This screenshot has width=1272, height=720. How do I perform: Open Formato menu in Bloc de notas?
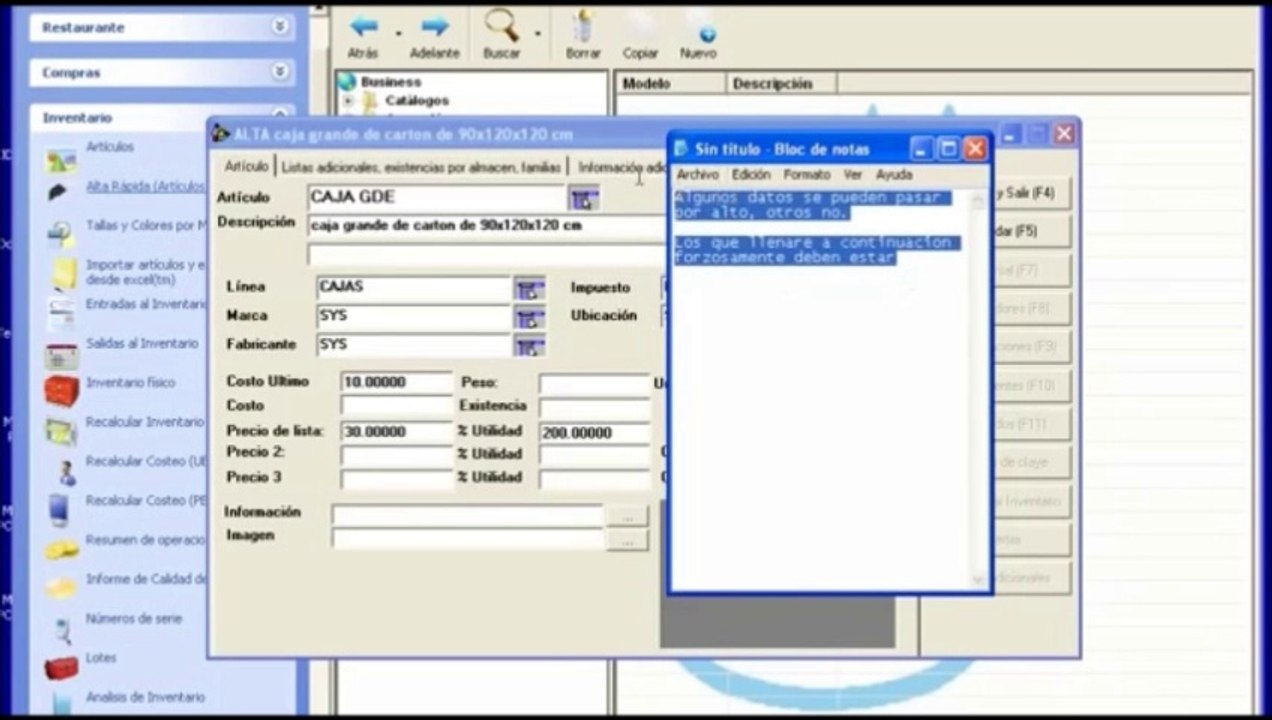807,174
